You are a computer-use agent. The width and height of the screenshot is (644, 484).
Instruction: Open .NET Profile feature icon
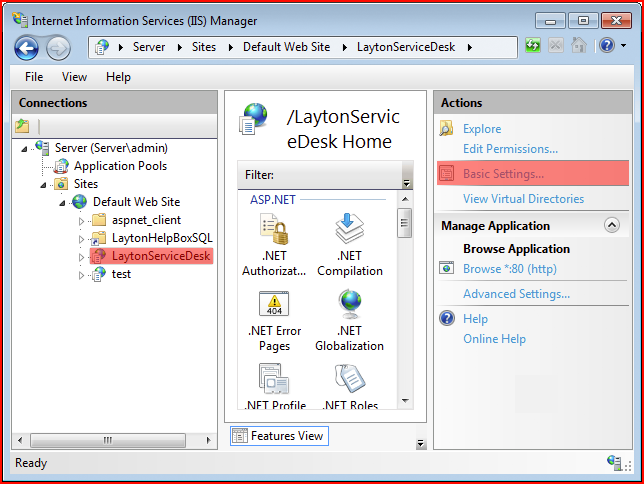pyautogui.click(x=274, y=378)
